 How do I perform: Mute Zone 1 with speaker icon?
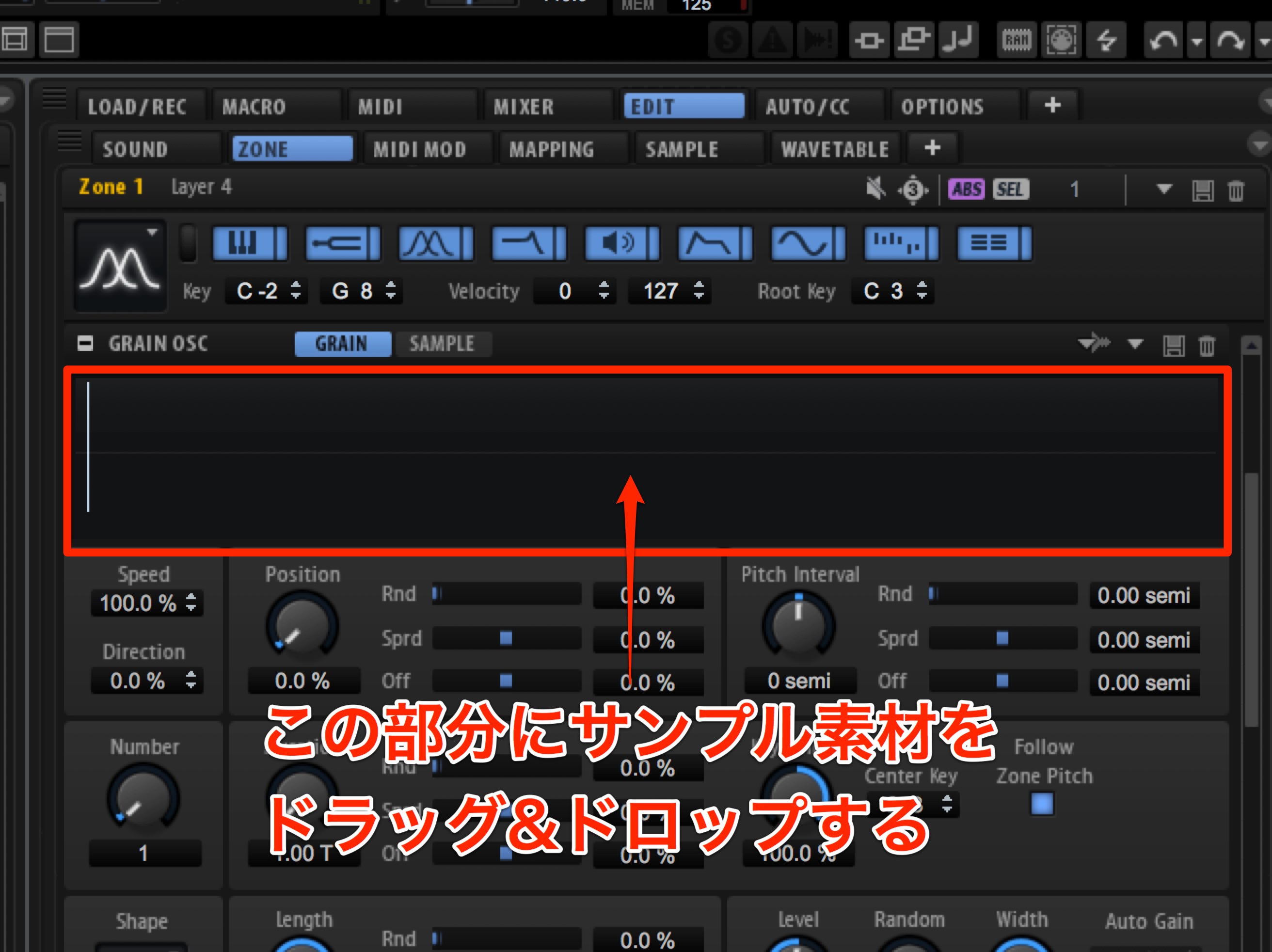coord(876,189)
